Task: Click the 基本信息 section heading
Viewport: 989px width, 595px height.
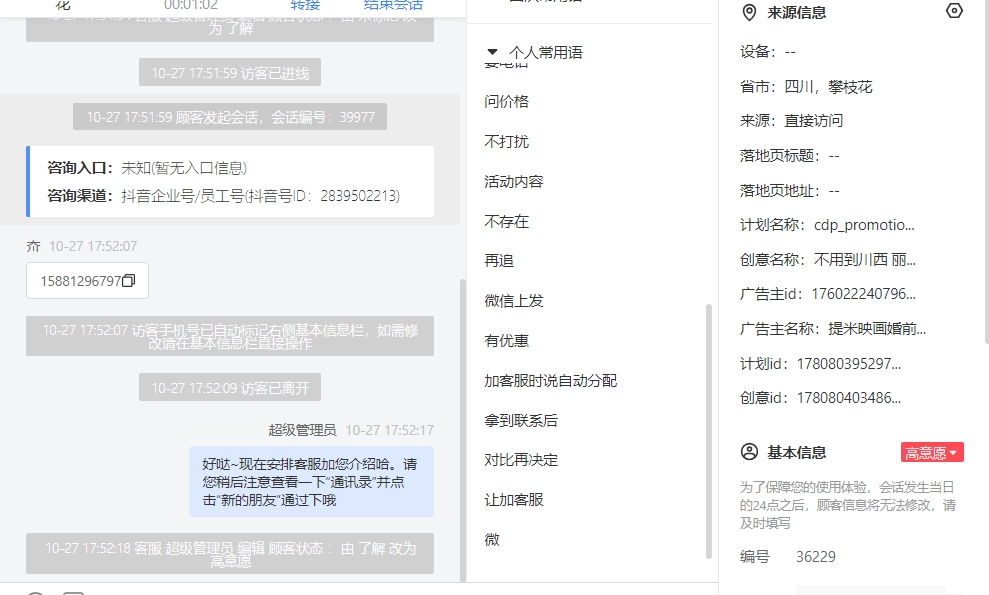Action: 797,452
